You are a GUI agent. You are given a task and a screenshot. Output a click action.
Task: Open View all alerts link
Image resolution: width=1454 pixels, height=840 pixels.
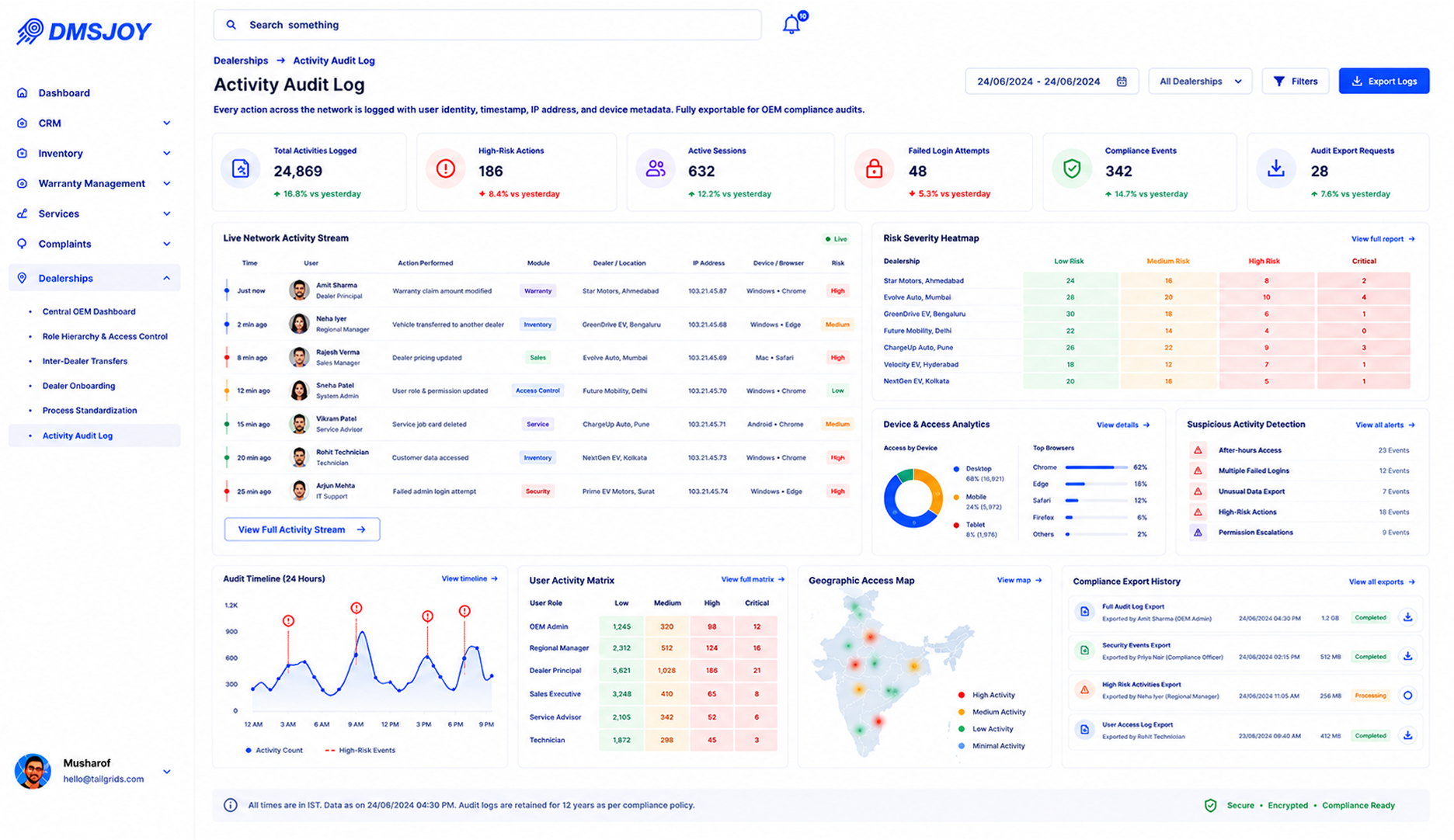click(x=1385, y=425)
